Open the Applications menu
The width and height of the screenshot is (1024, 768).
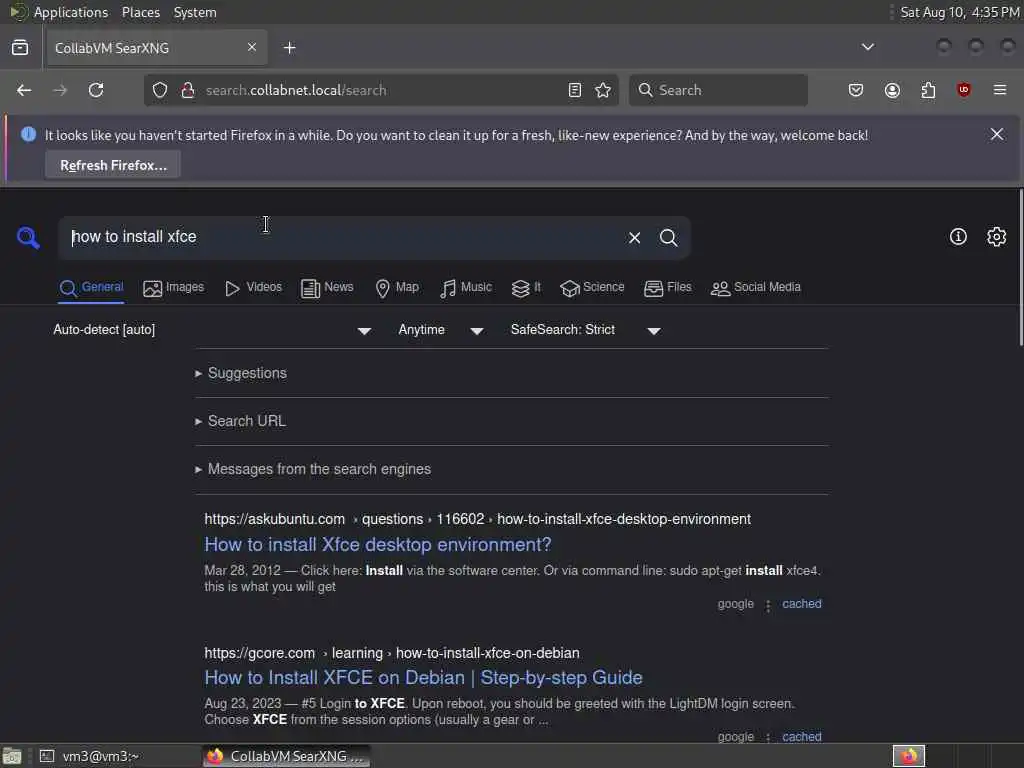(71, 12)
